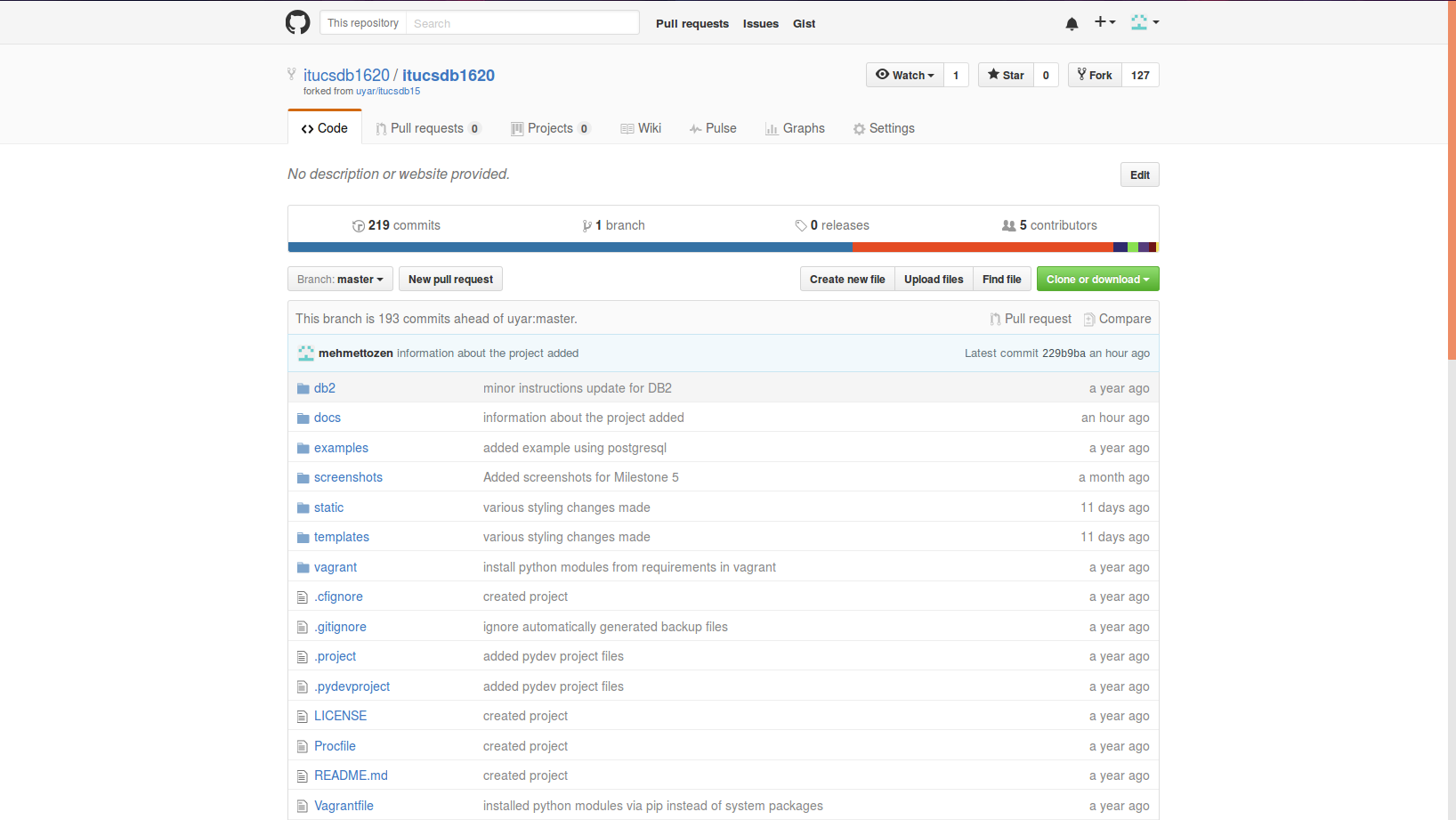Go to Pull requests in top navigation
The image size is (1456, 820).
(692, 24)
